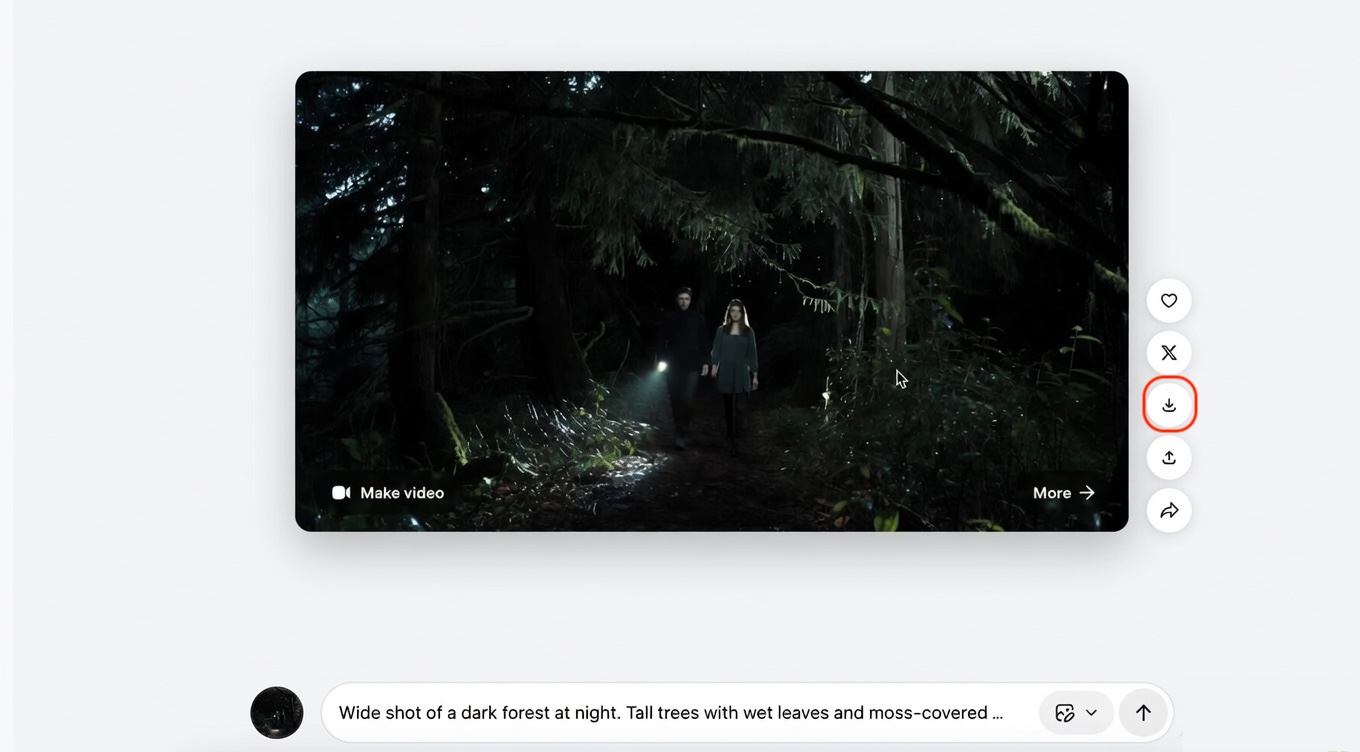Submit the prompt with the up arrow
This screenshot has width=1360, height=752.
click(x=1143, y=713)
